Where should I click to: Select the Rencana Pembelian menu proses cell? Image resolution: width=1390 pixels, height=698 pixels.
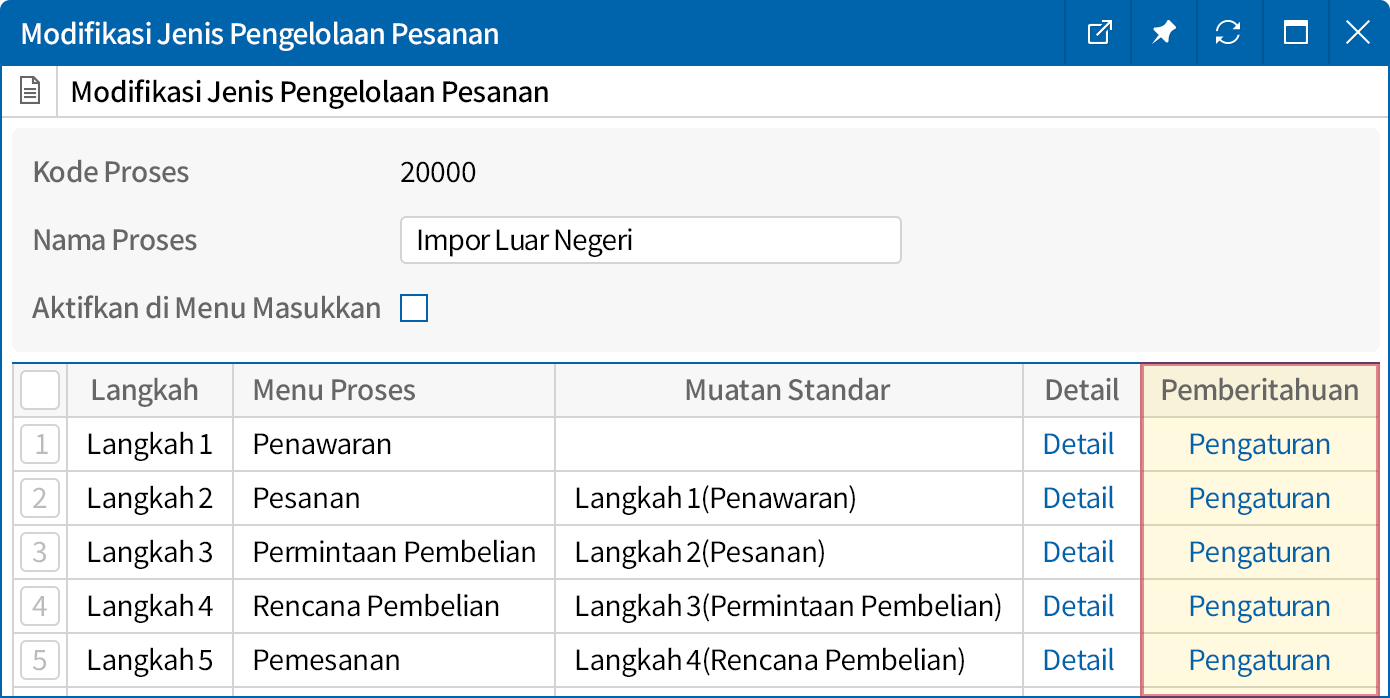[376, 606]
